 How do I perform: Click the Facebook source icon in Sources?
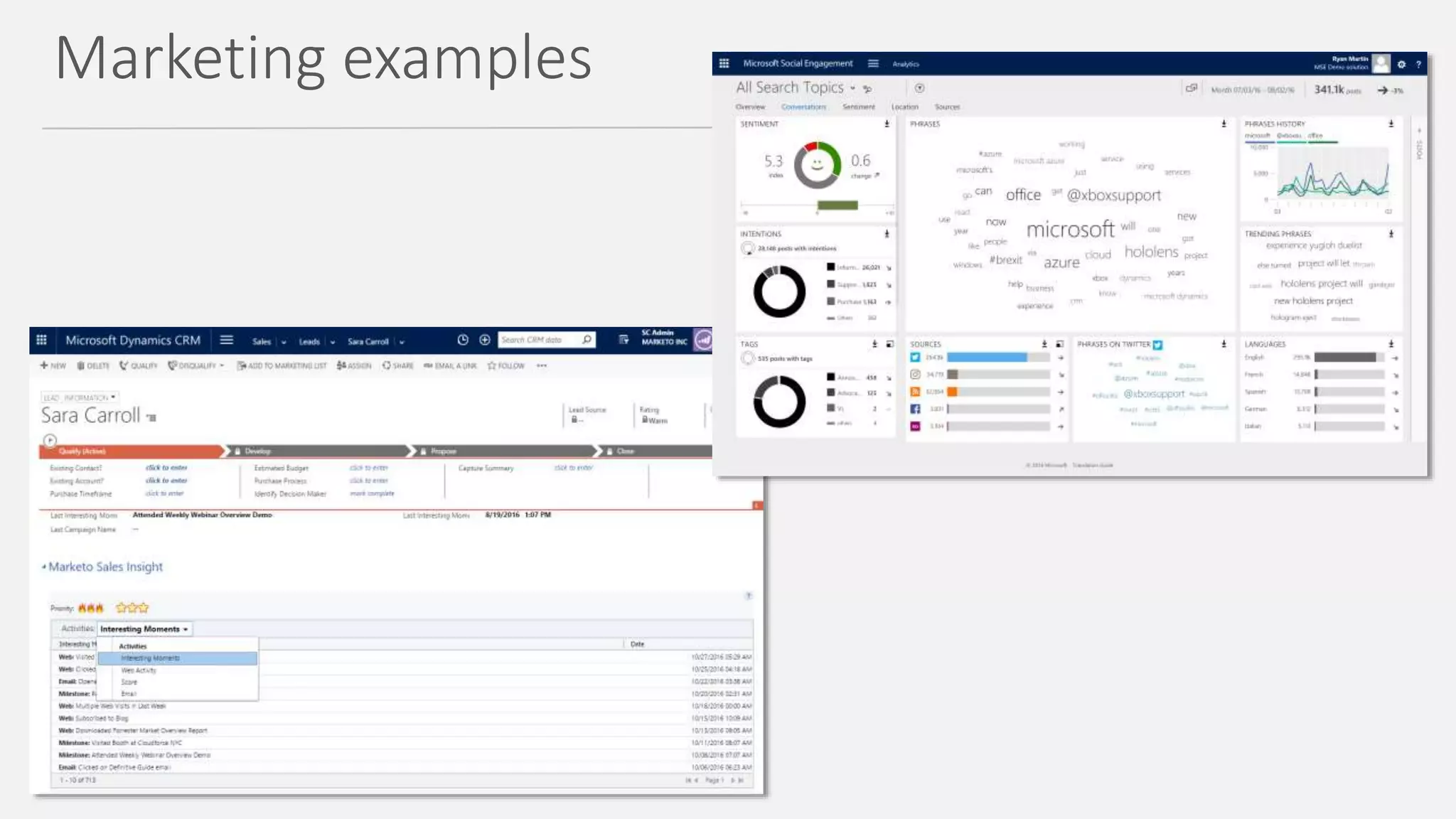click(x=916, y=409)
